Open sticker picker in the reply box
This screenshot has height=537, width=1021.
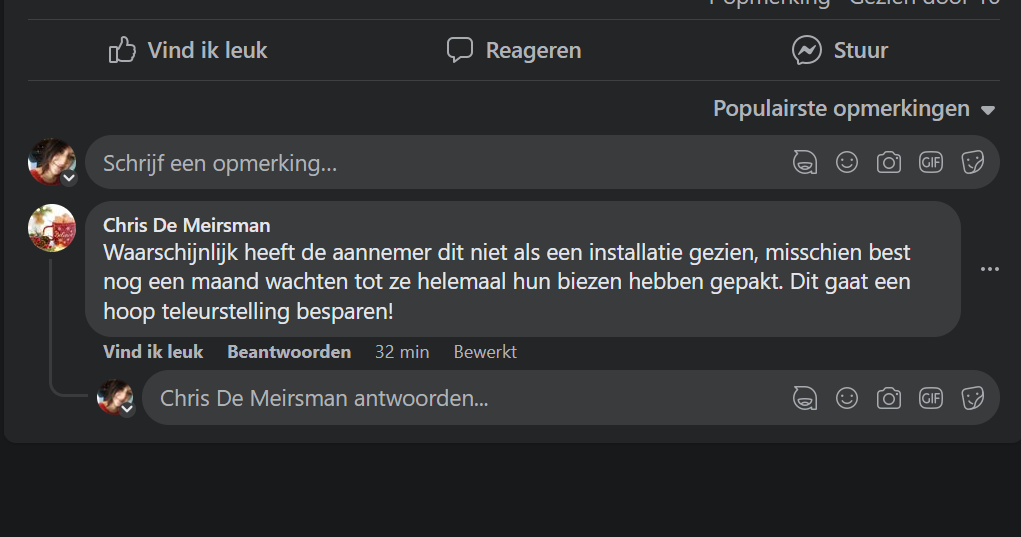[x=972, y=398]
